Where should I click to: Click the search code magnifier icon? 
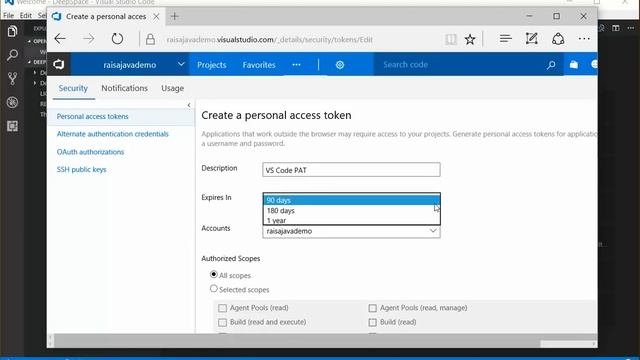pos(551,64)
